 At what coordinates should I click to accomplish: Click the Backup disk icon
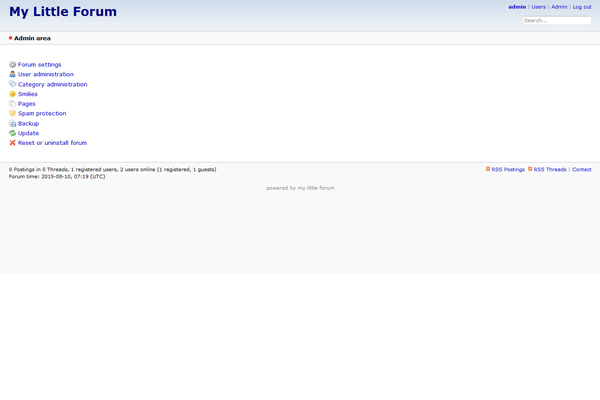coord(13,123)
